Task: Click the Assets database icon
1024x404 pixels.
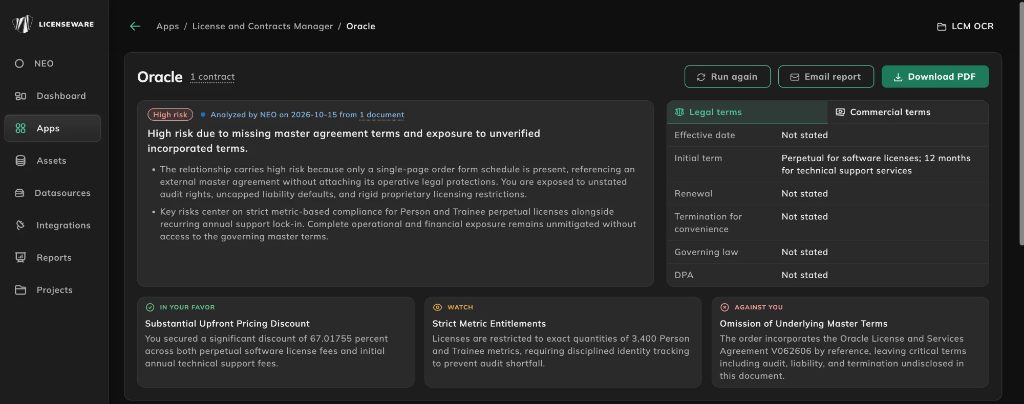Action: coord(20,161)
